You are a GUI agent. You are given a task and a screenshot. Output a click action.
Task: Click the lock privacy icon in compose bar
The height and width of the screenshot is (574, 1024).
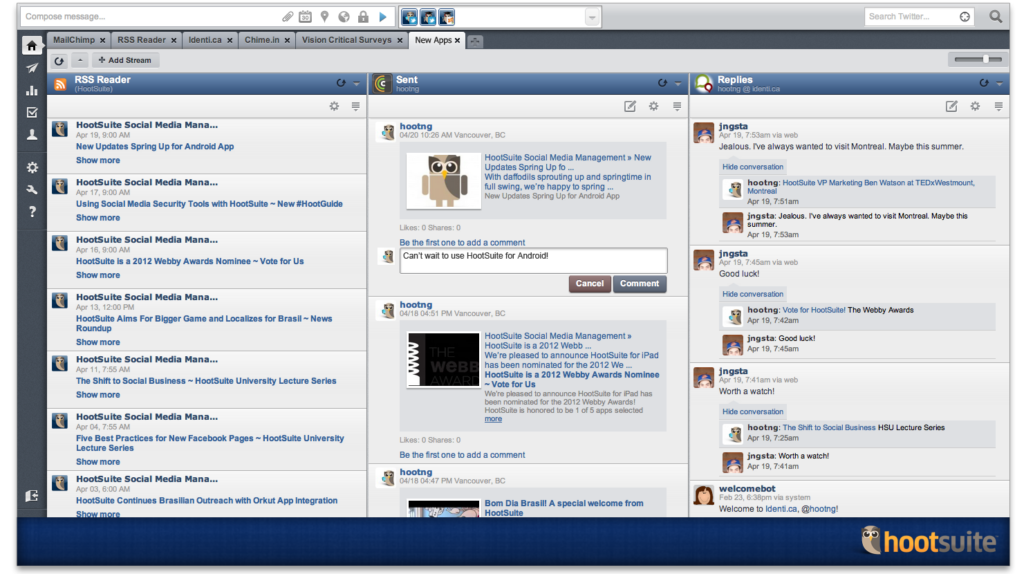tap(363, 16)
